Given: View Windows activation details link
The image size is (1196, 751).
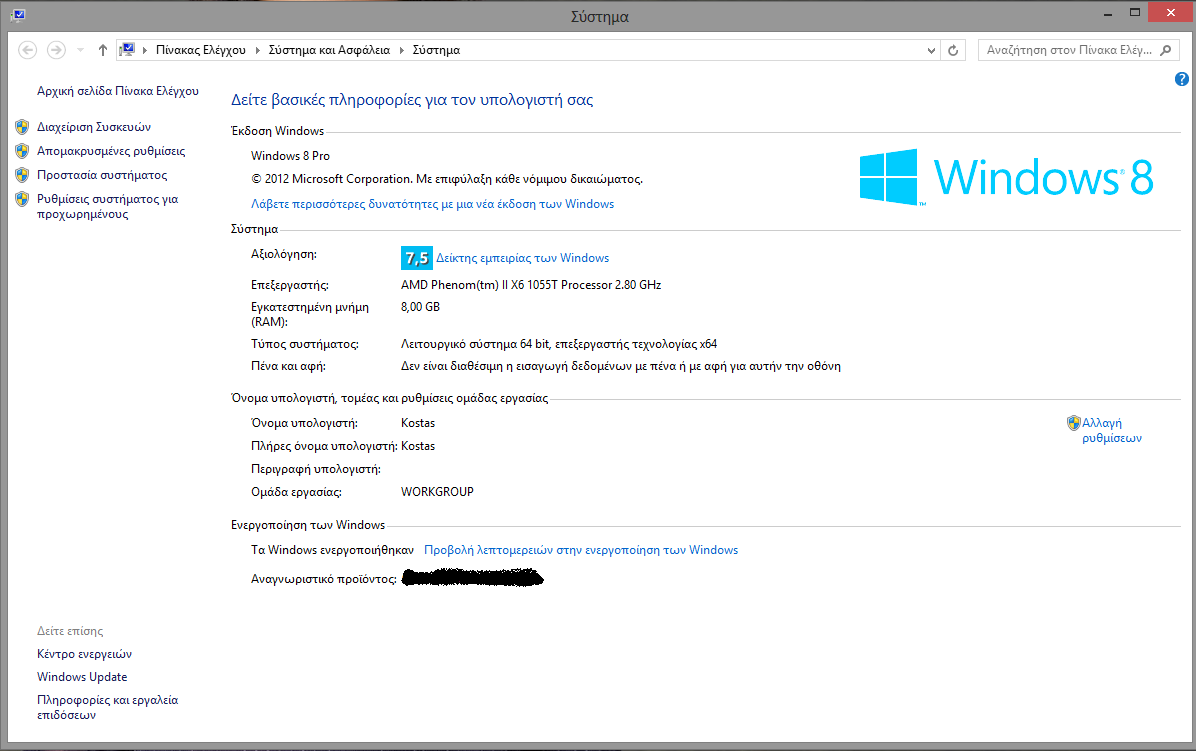Looking at the screenshot, I should (581, 550).
